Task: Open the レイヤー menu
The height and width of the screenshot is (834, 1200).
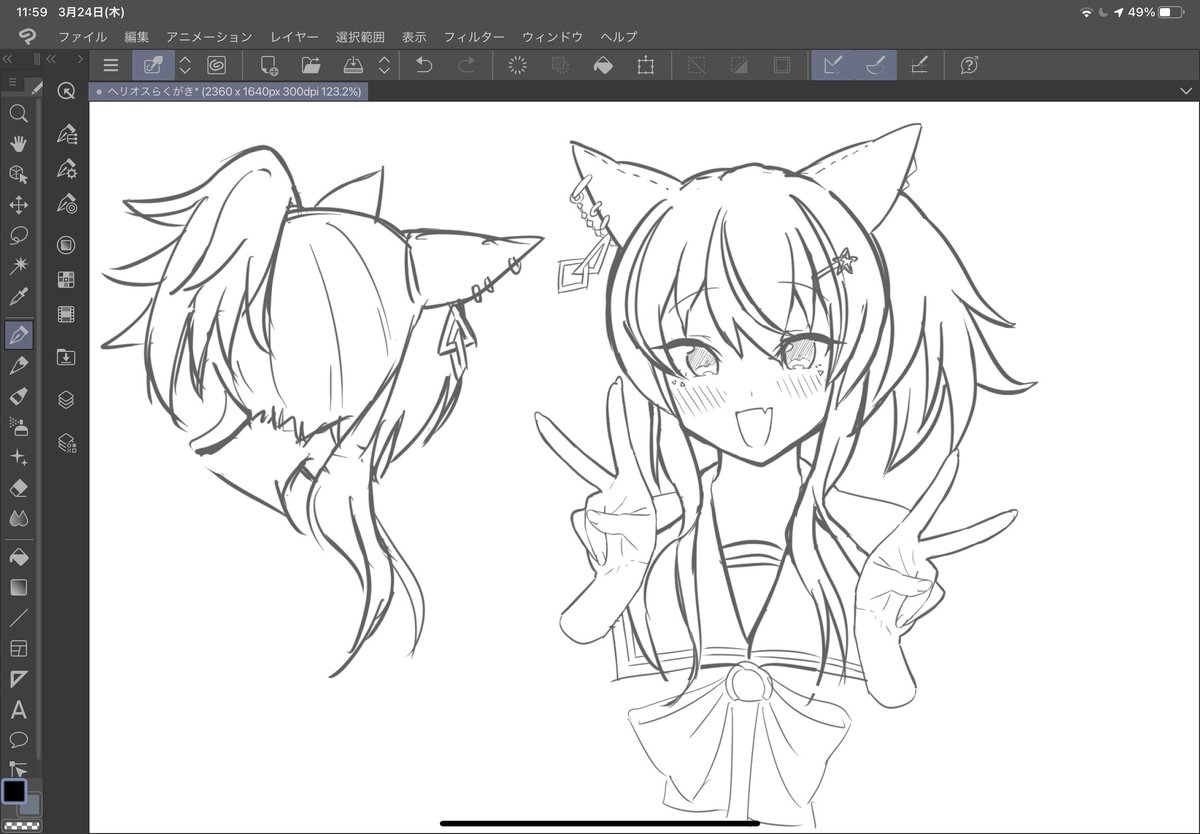Action: coord(294,37)
